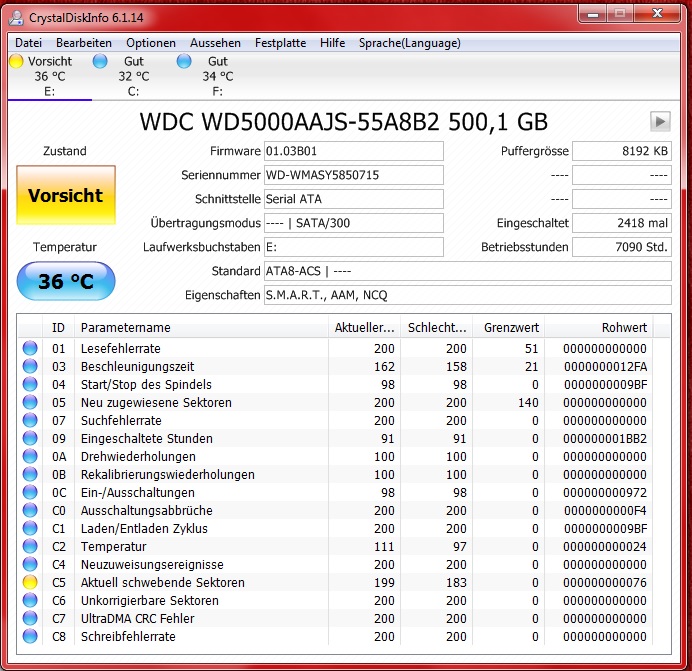The height and width of the screenshot is (671, 692).
Task: Click the Rohwert column header
Action: [x=599, y=328]
